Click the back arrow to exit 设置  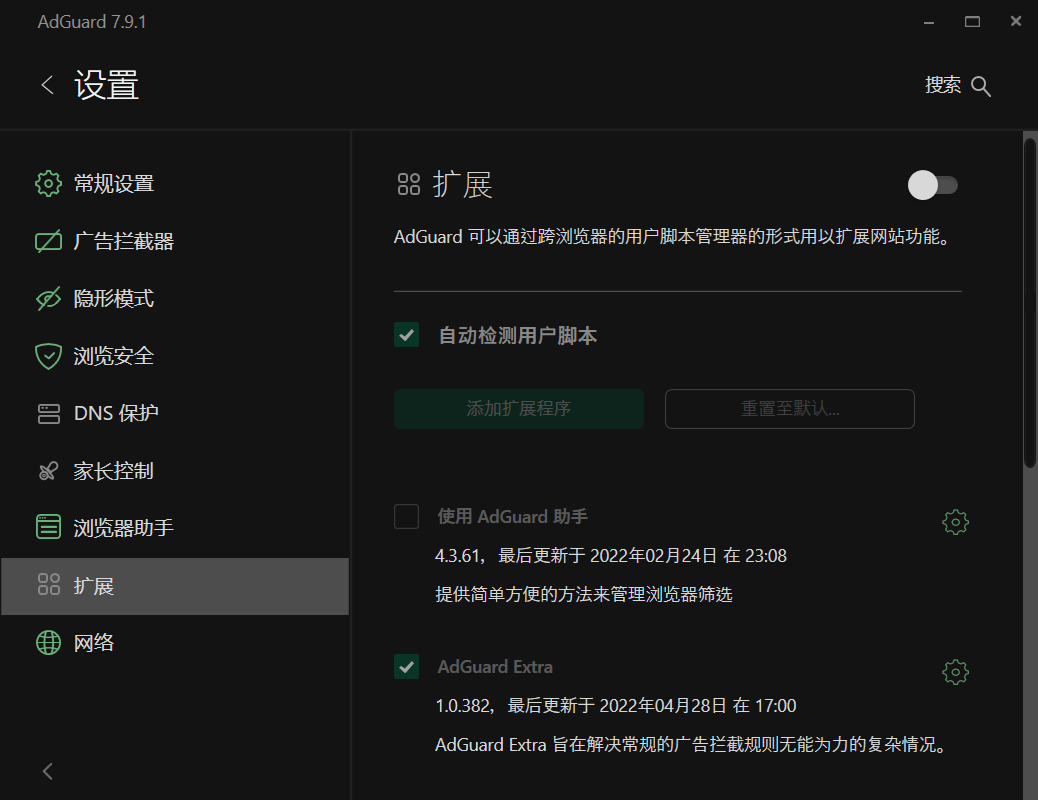pos(46,85)
